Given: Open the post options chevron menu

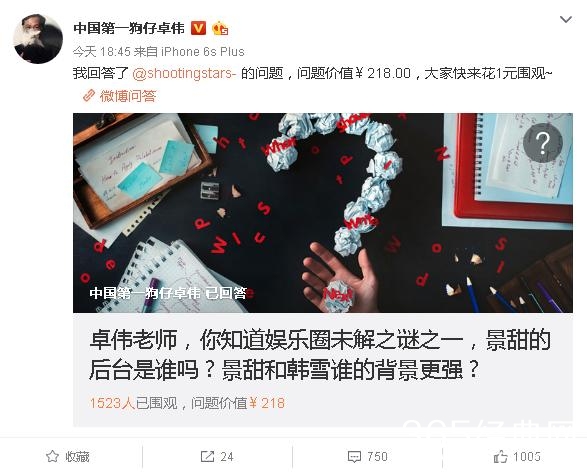Looking at the screenshot, I should tap(565, 19).
